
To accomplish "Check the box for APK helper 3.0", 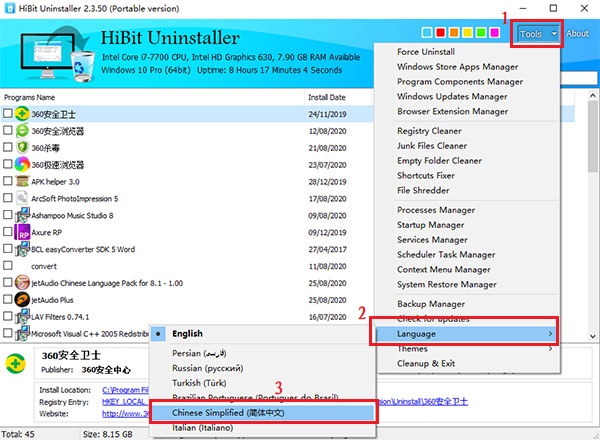I will (x=8, y=181).
